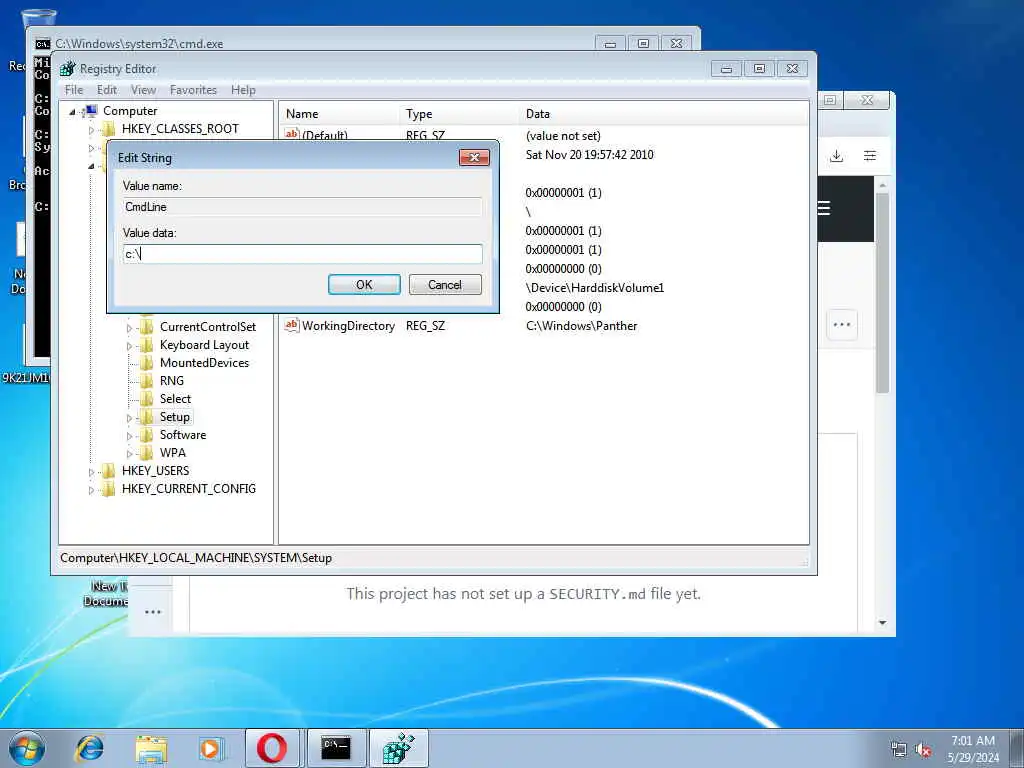Open the File menu in Registry Editor
1024x768 pixels.
(x=74, y=90)
